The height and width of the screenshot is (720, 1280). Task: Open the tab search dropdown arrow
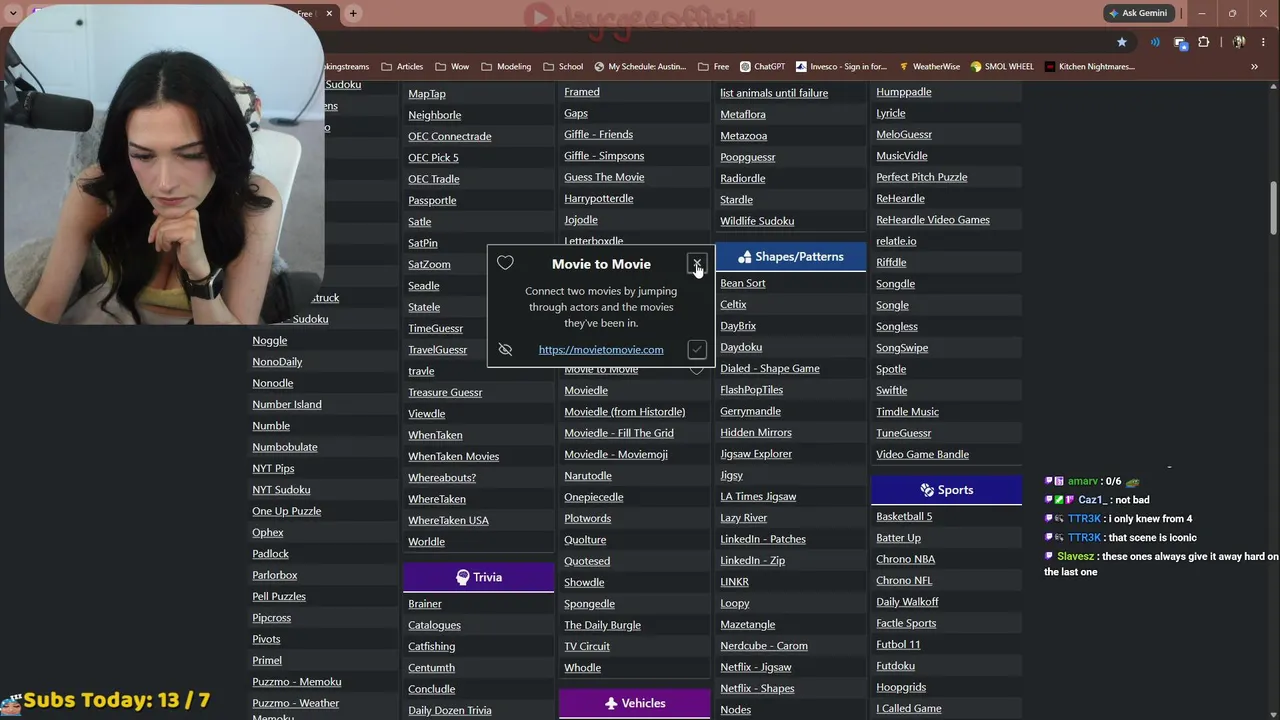point(13,13)
